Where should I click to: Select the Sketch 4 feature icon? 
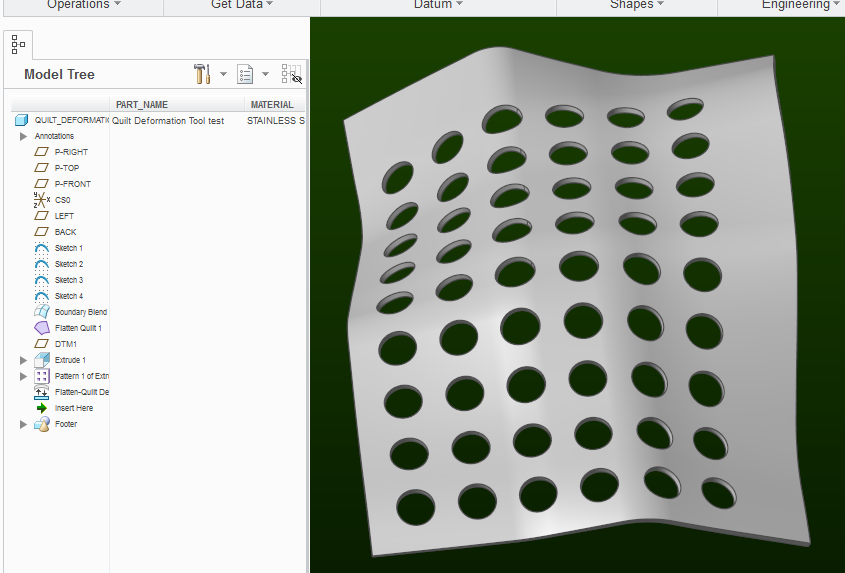(x=41, y=296)
